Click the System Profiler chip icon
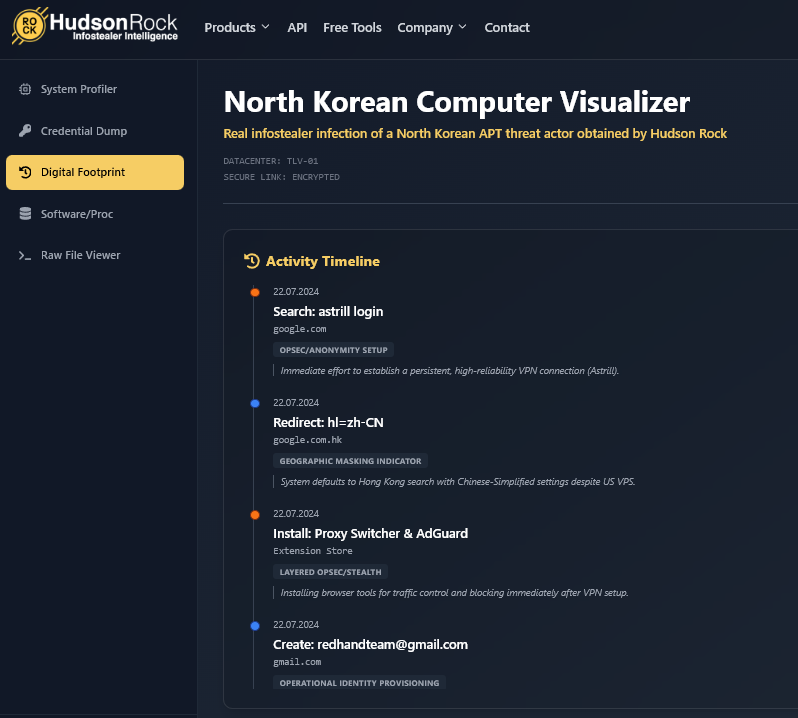The height and width of the screenshot is (718, 798). pyautogui.click(x=25, y=89)
